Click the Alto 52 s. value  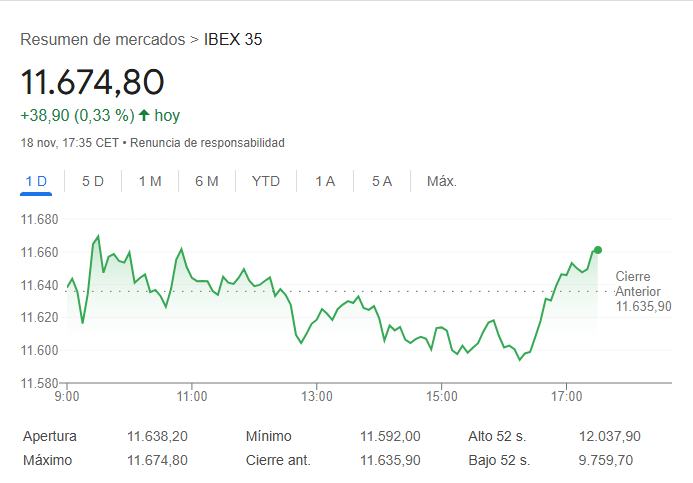[609, 436]
